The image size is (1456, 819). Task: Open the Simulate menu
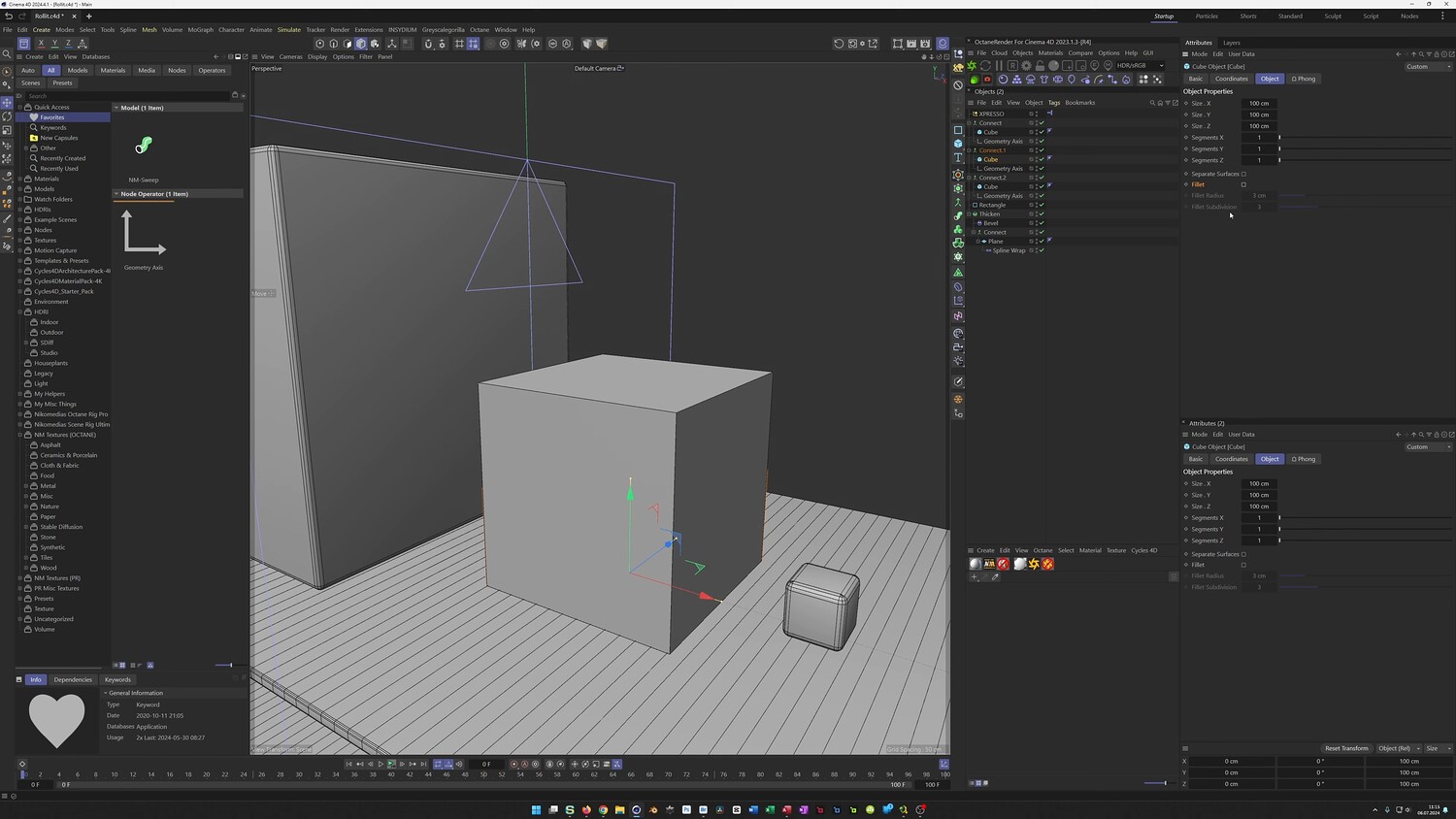point(289,30)
